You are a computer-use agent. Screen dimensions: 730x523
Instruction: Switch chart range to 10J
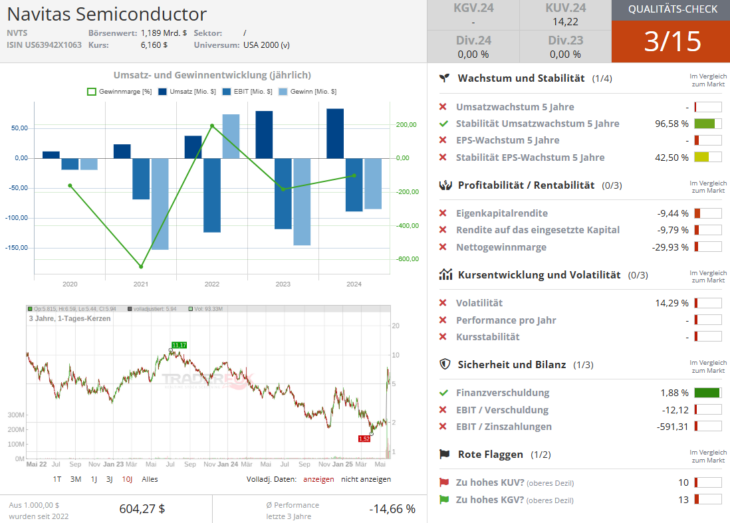pos(127,479)
